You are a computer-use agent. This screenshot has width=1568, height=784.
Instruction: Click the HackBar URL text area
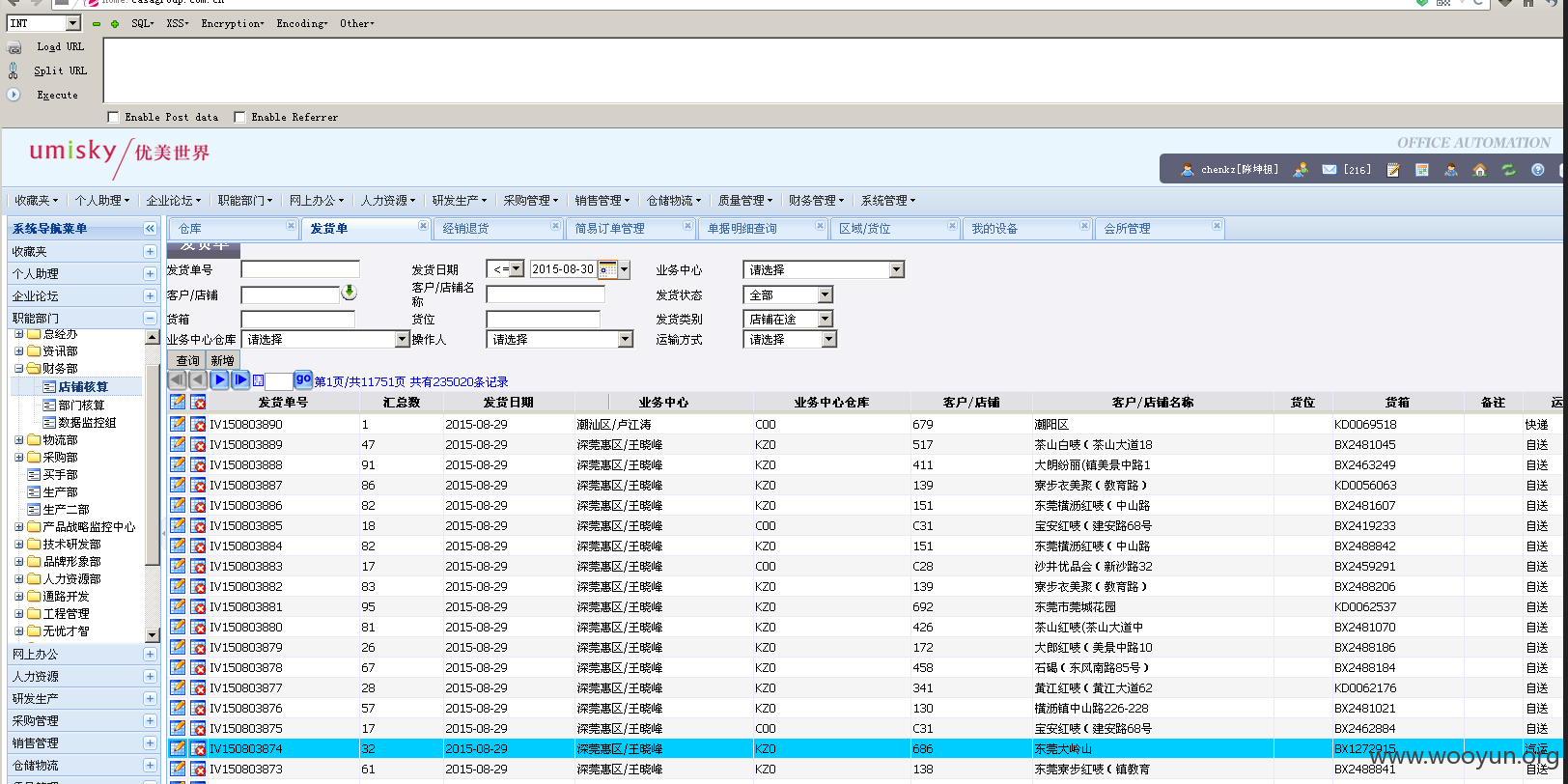point(832,70)
